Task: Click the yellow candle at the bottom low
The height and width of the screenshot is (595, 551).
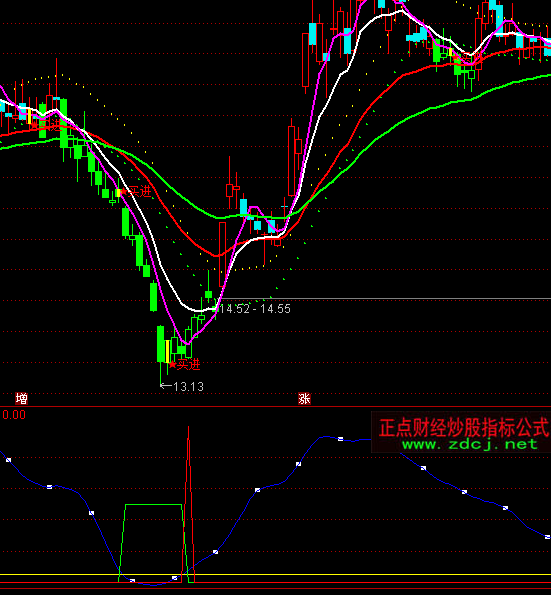Action: [x=167, y=351]
